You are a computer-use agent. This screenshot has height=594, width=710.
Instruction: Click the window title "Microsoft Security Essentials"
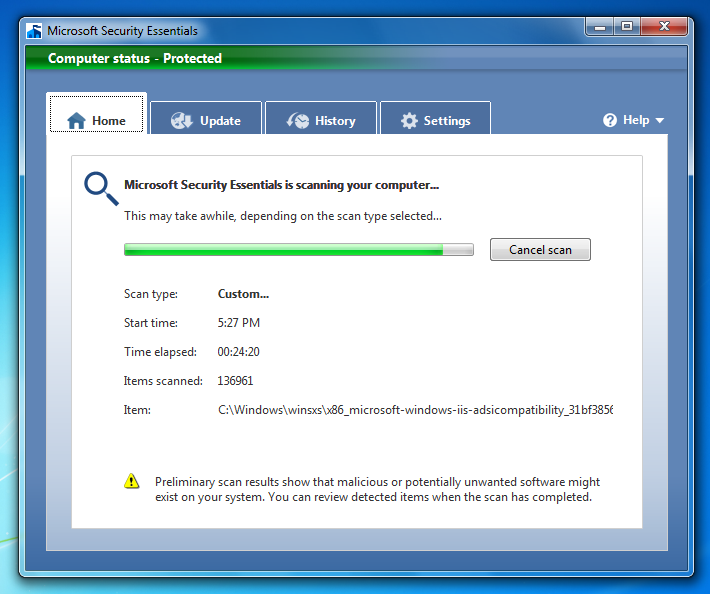(x=122, y=31)
